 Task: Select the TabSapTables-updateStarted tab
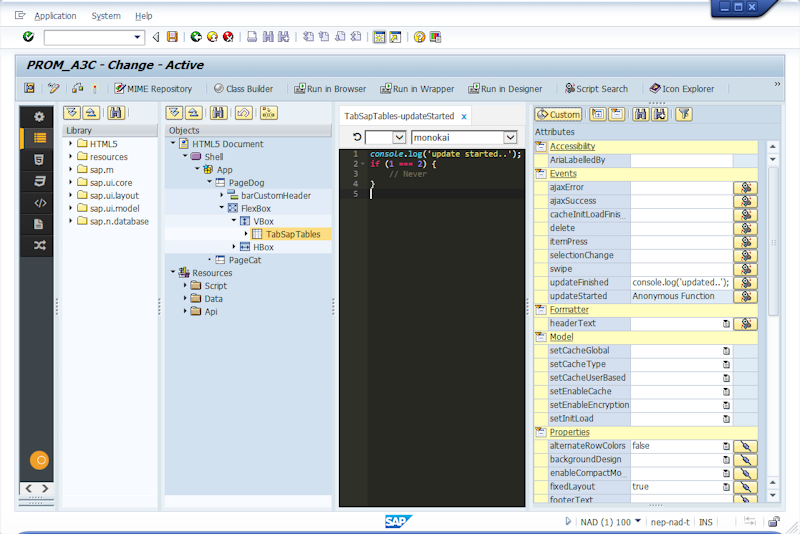coord(399,116)
